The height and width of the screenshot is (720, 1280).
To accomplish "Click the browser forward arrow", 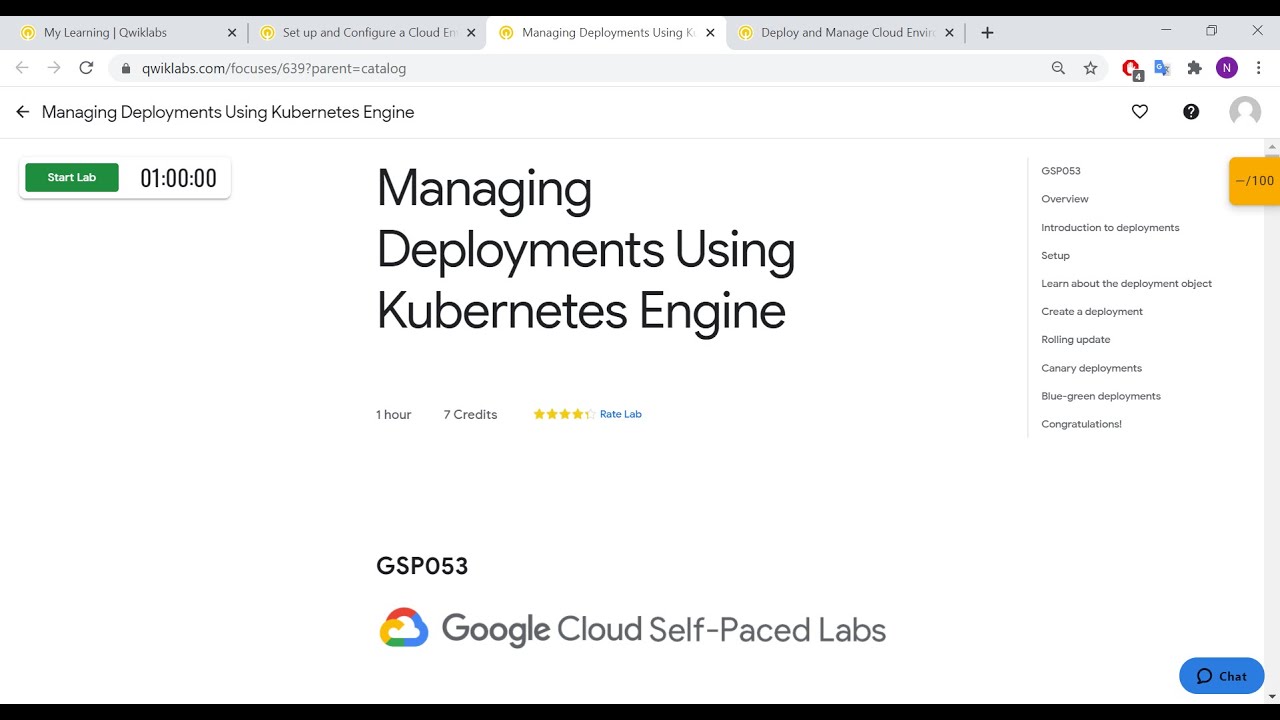I will [54, 68].
